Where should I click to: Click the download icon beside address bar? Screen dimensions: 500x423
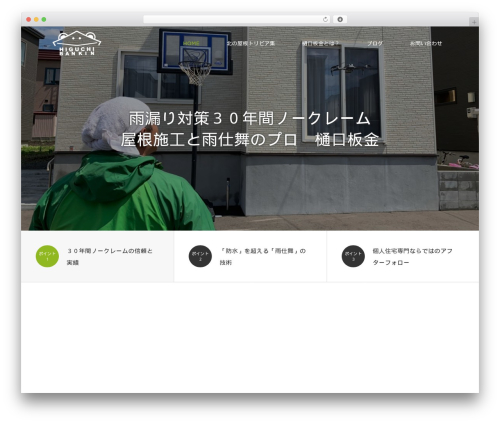(x=340, y=20)
